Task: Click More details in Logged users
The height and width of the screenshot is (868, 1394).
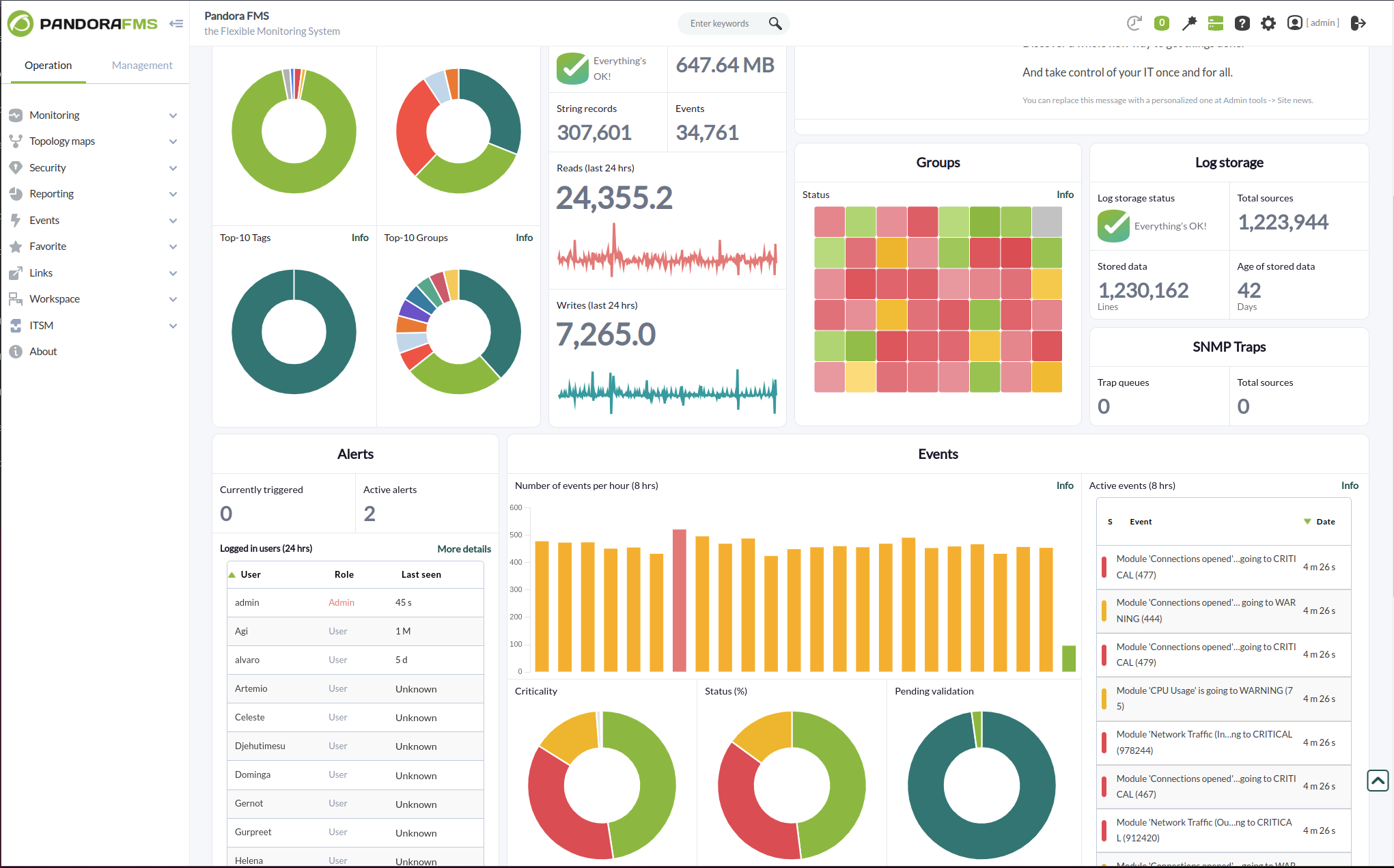Action: [x=463, y=547]
